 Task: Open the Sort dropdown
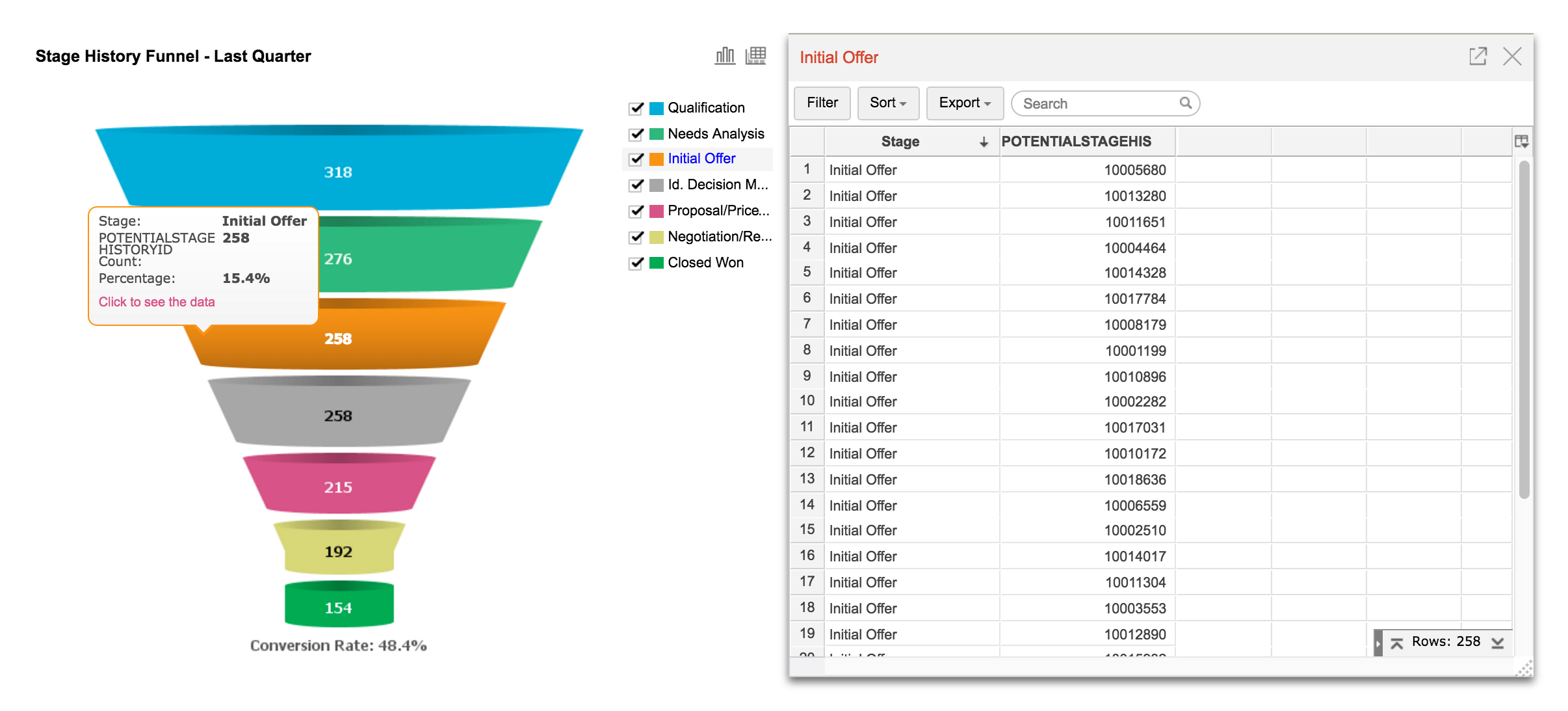pos(887,103)
